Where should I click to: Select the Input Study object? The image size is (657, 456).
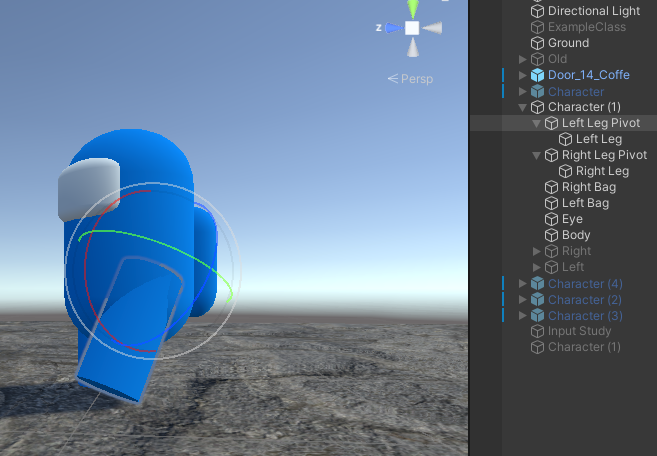(579, 331)
